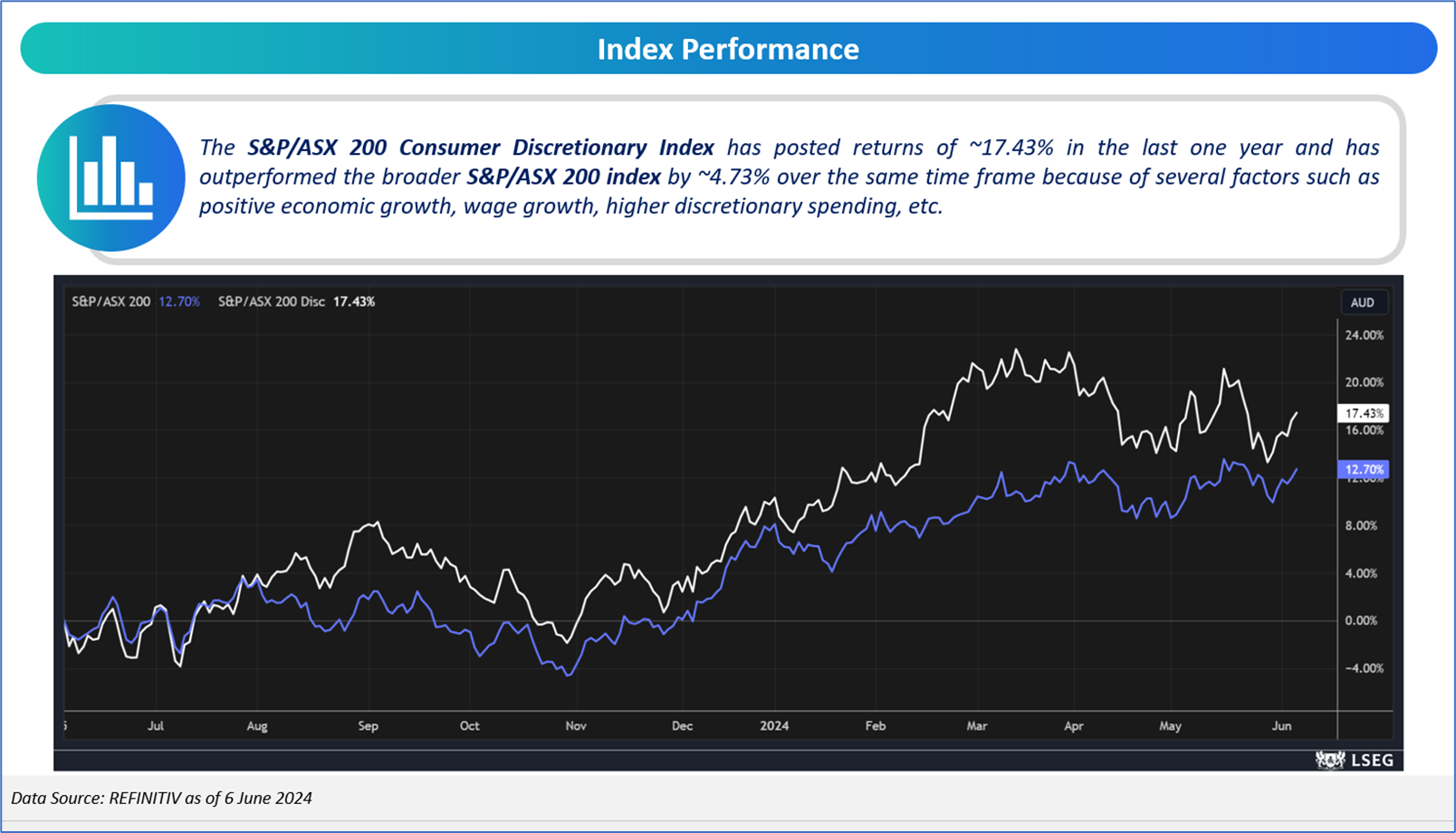1456x833 pixels.
Task: Select the S&P/ASX 200 Disc legend label
Action: tap(272, 302)
